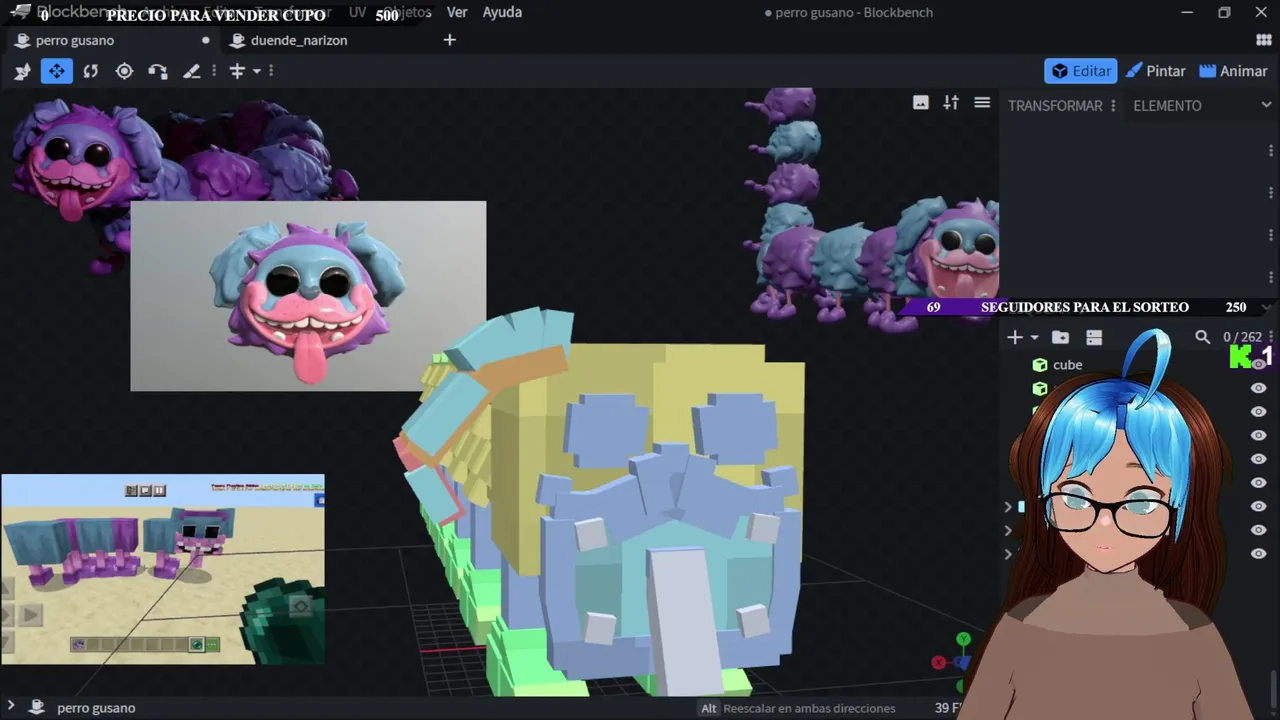The height and width of the screenshot is (720, 1280).
Task: Click the outliner toggle options icon
Action: pos(1094,337)
